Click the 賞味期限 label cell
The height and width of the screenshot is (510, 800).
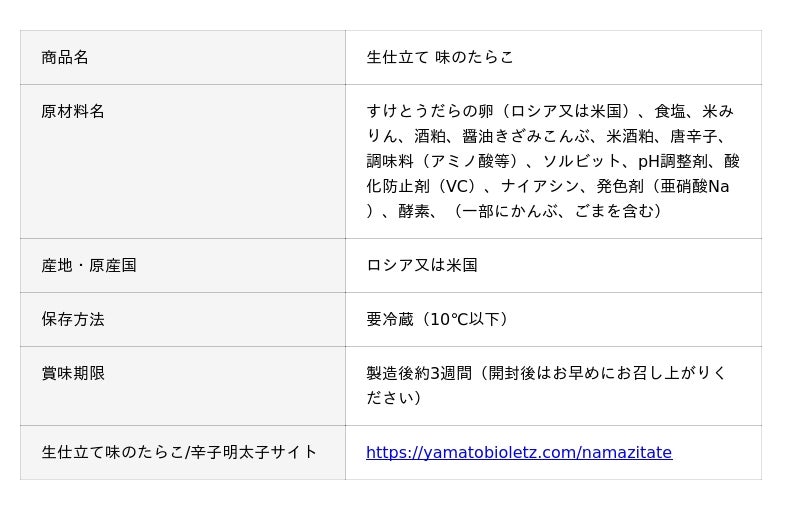tap(73, 374)
